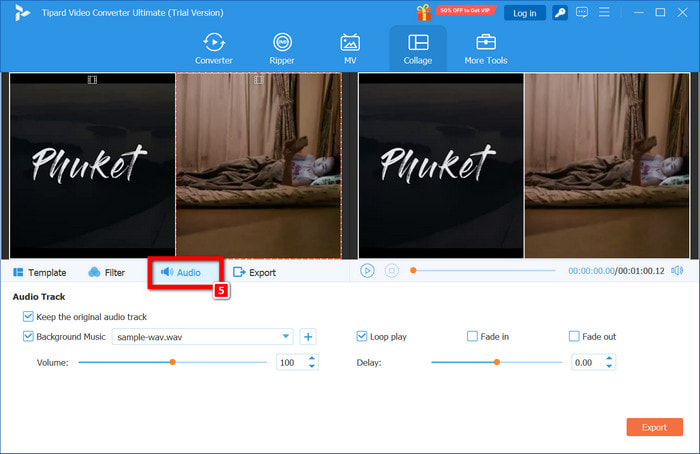Open the Ripper module
The height and width of the screenshot is (454, 700).
click(x=282, y=48)
